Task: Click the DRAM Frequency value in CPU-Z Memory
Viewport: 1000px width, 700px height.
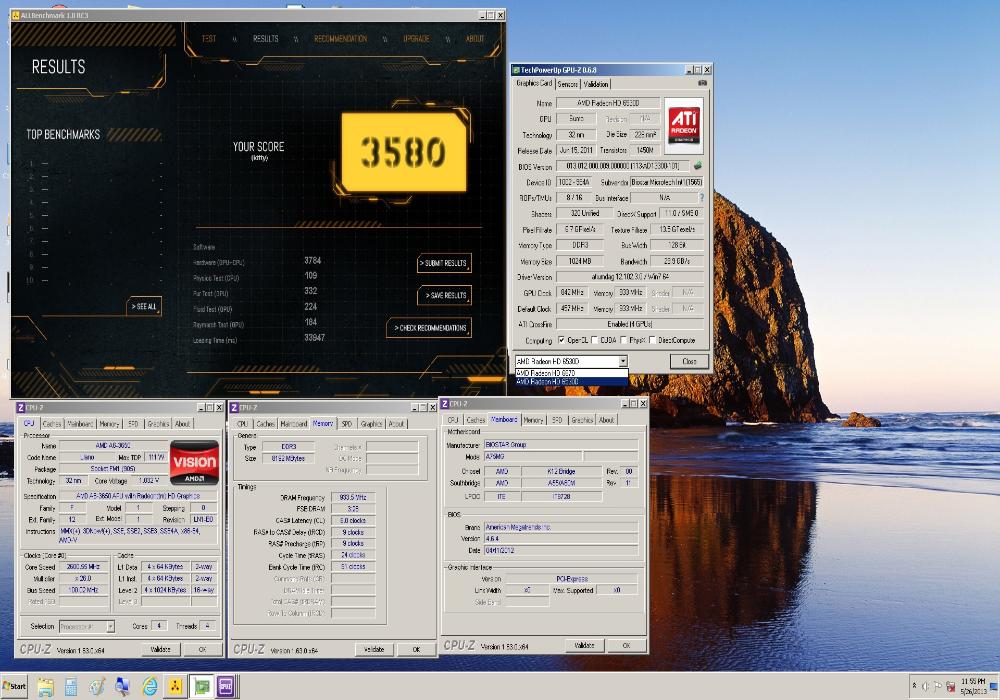Action: click(x=353, y=497)
